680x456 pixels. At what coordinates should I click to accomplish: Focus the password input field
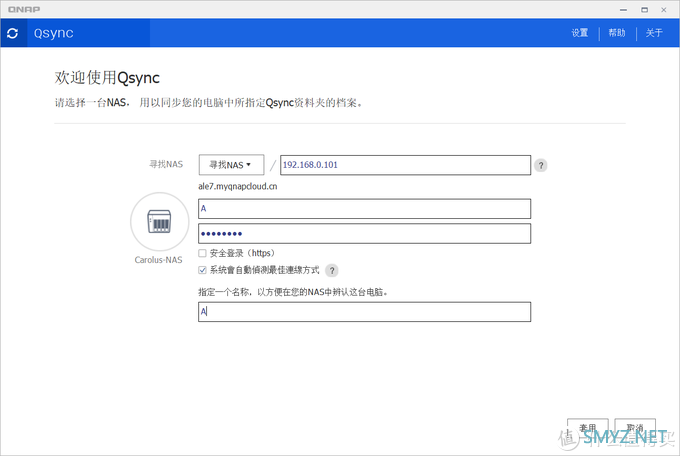coord(364,233)
